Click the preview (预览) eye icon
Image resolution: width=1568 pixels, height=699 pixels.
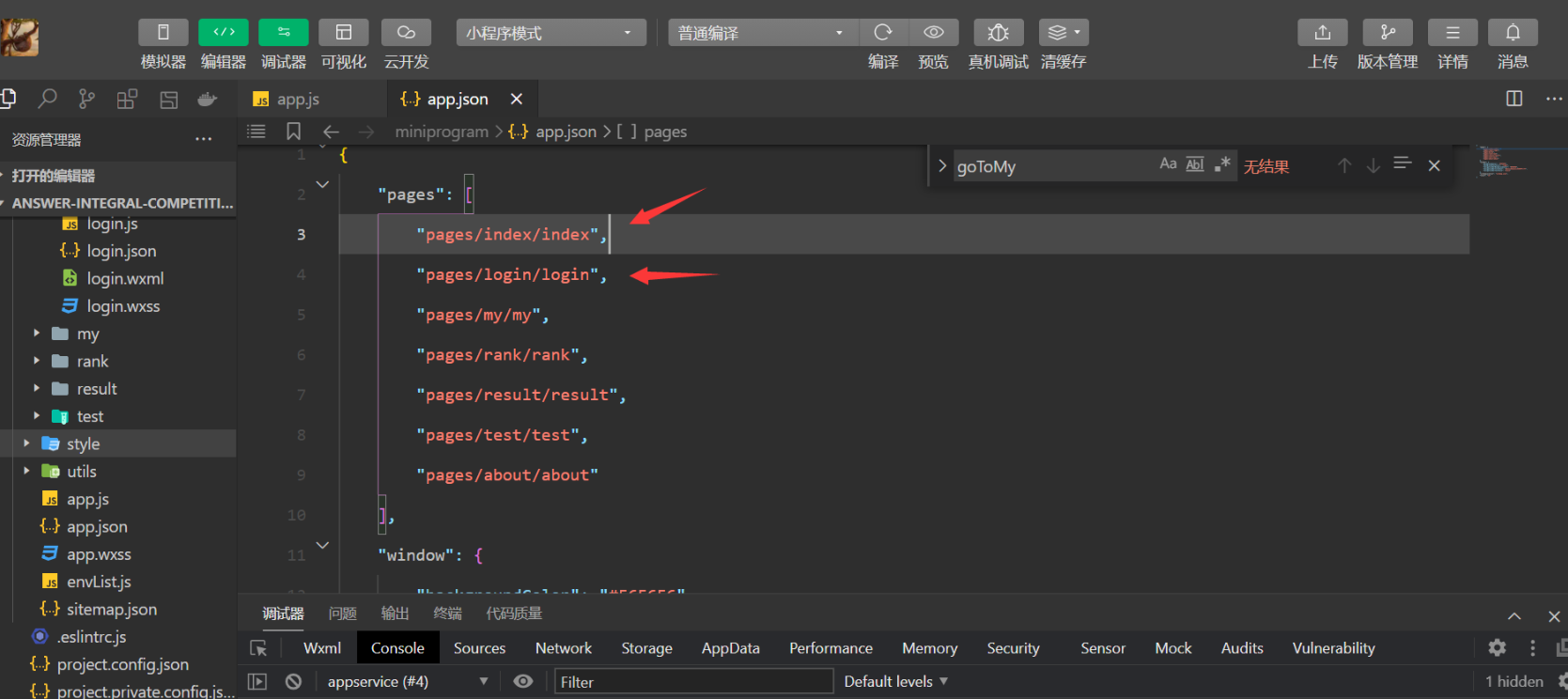tap(933, 33)
